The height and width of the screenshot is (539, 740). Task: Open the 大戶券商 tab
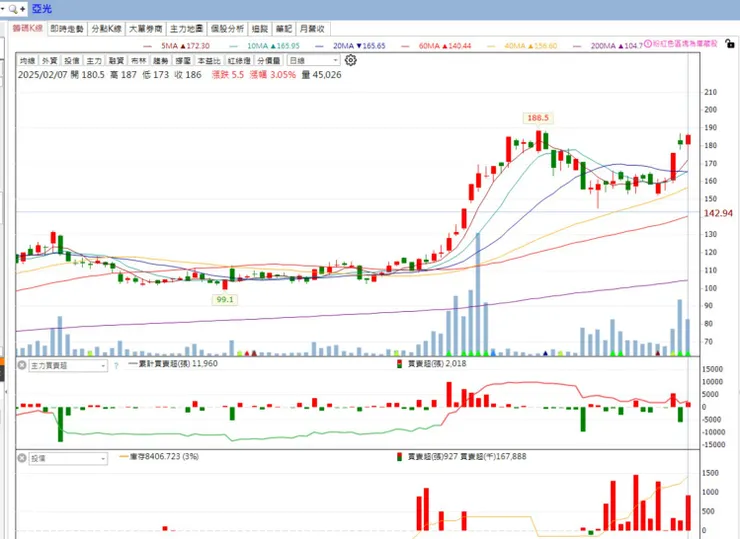point(146,29)
